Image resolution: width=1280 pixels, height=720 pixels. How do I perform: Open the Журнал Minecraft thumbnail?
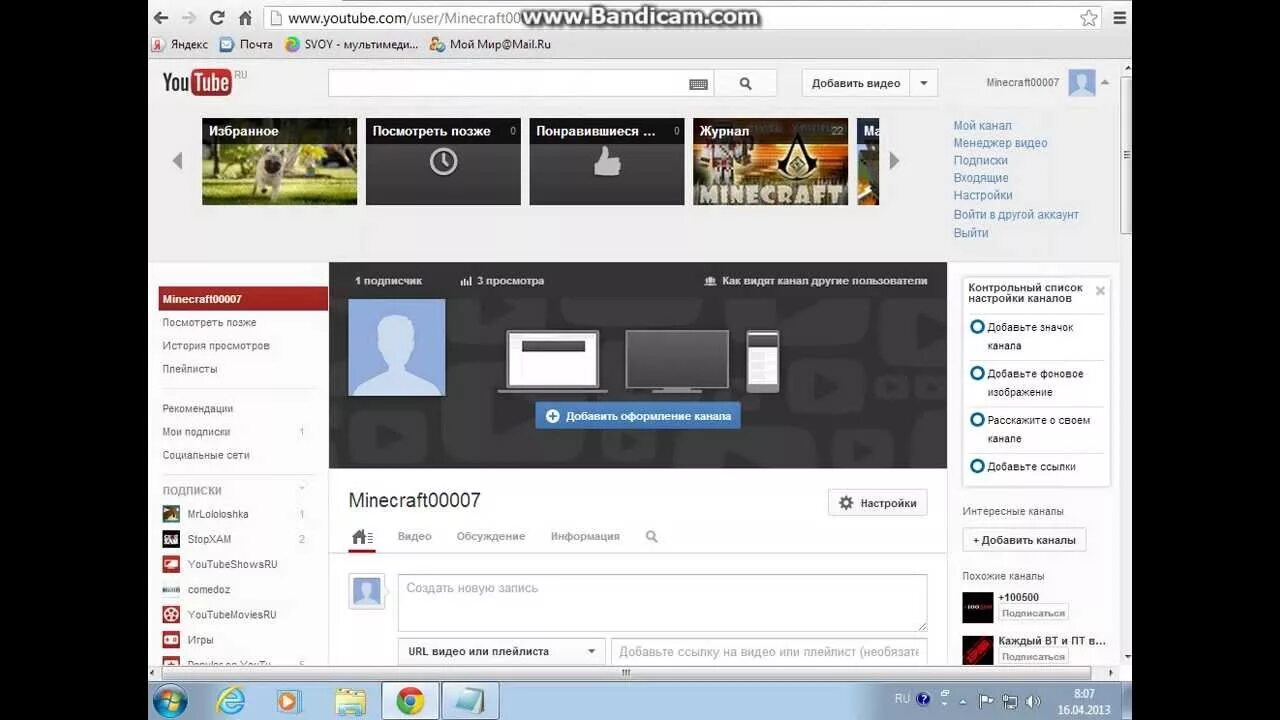tap(770, 161)
